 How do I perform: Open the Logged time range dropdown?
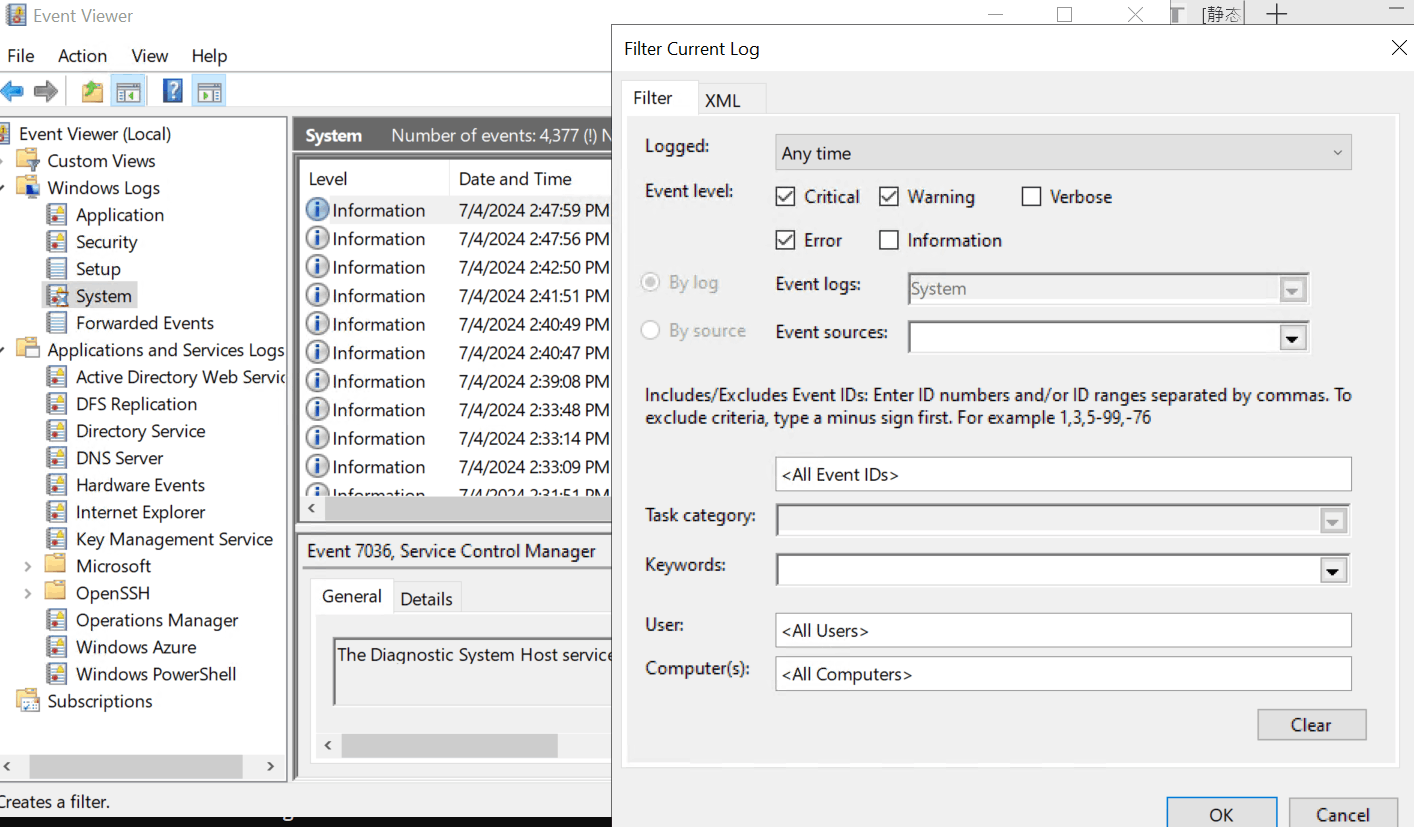[1337, 152]
